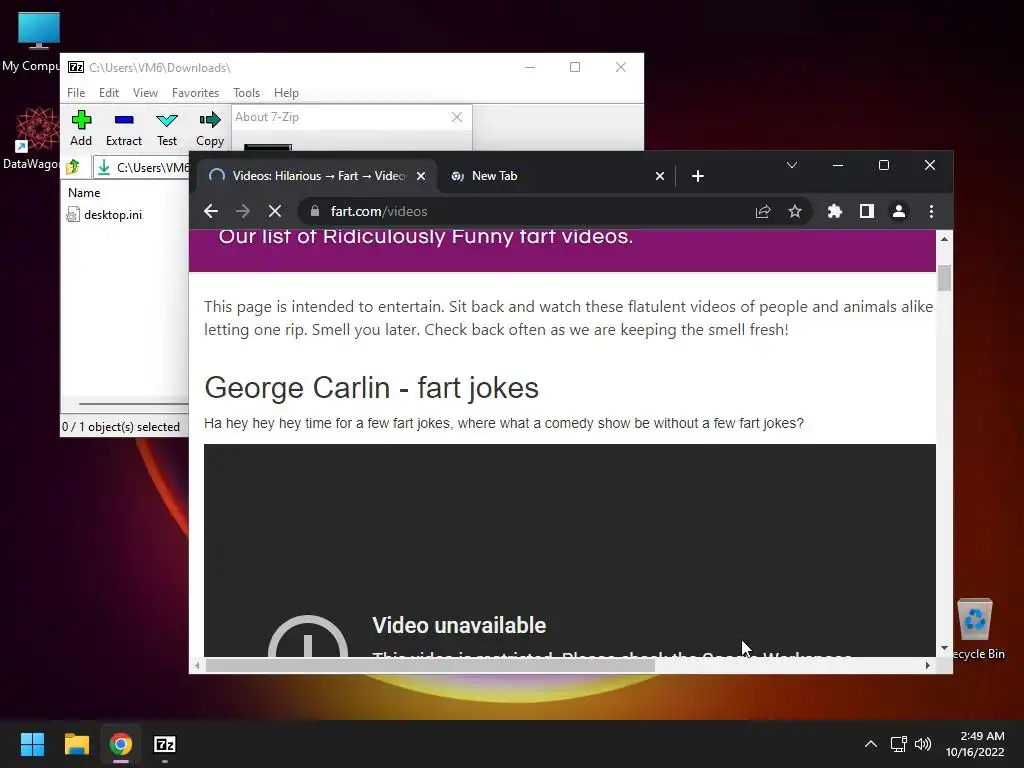Image resolution: width=1024 pixels, height=768 pixels.
Task: Click the Chrome vertical scrollbar thumb
Action: pyautogui.click(x=944, y=278)
